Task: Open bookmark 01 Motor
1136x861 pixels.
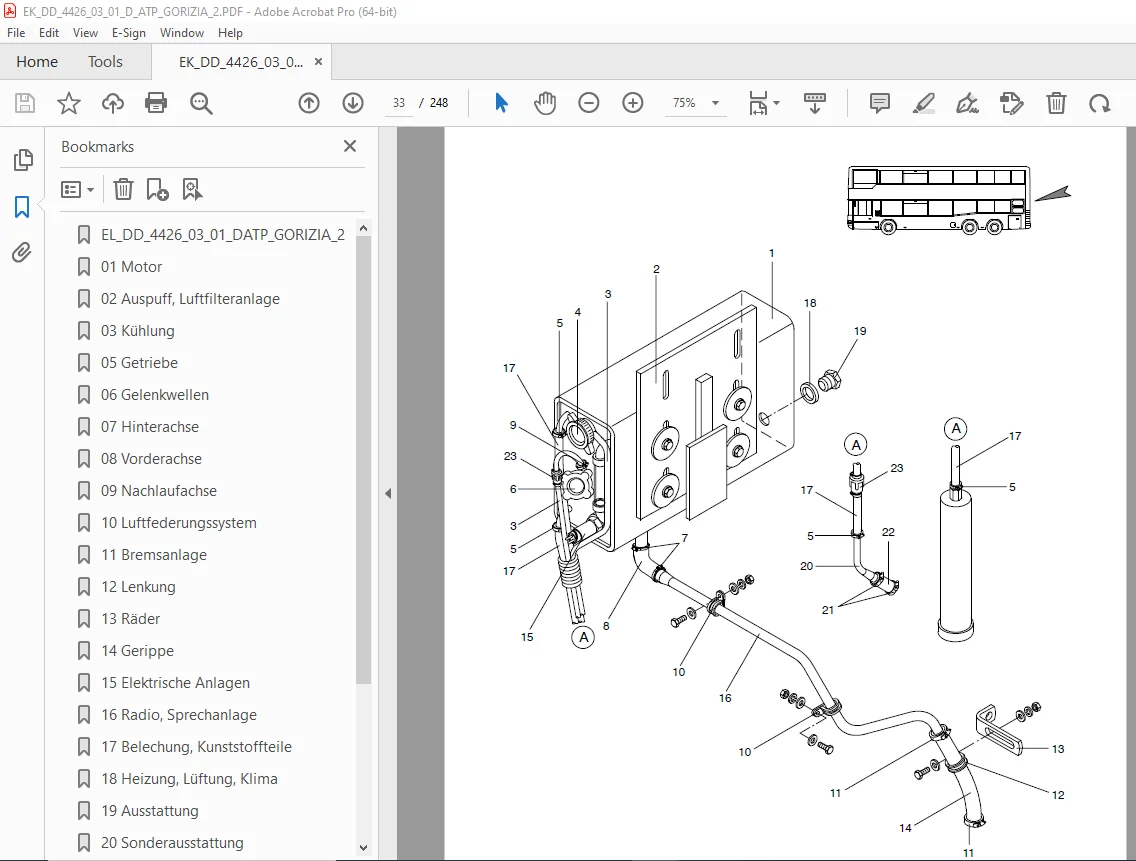Action: pos(131,267)
